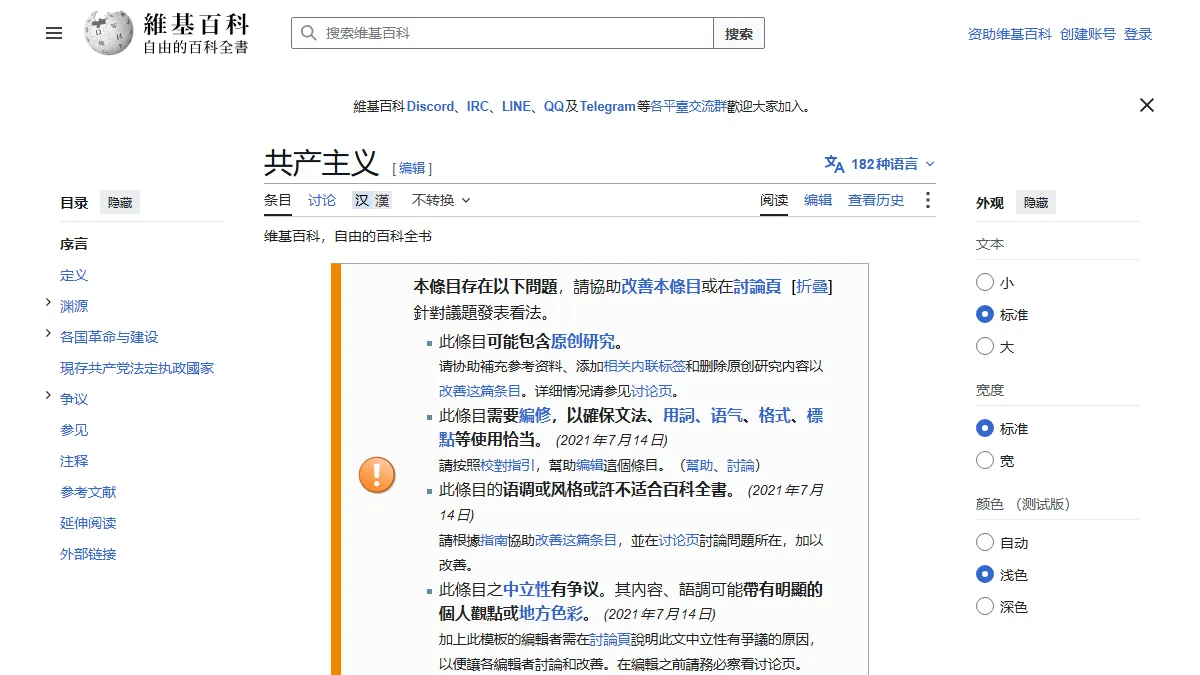The width and height of the screenshot is (1200, 675).
Task: Hide the 外观 appearance panel
Action: tap(1036, 202)
